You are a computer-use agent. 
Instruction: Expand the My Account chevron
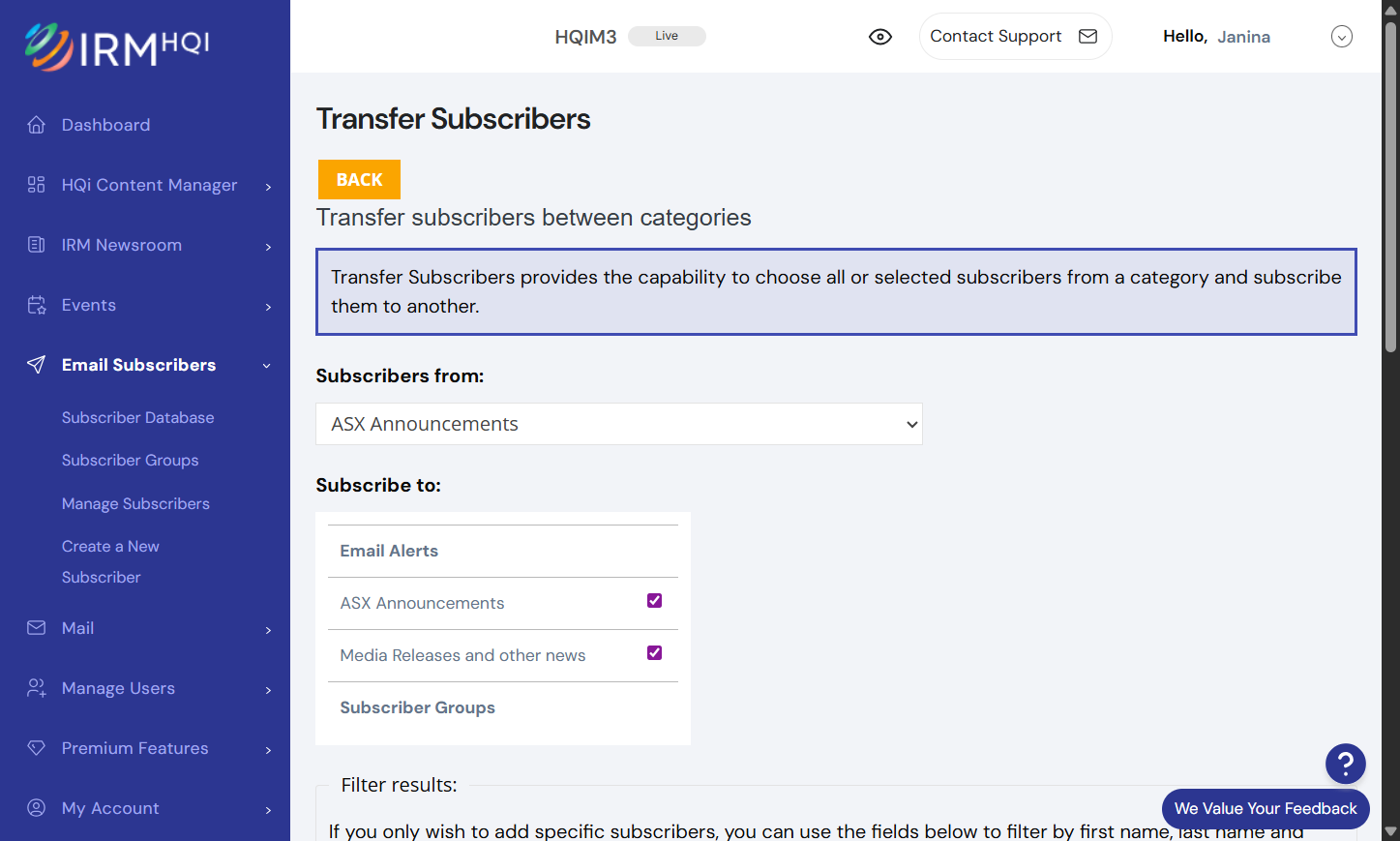click(268, 810)
